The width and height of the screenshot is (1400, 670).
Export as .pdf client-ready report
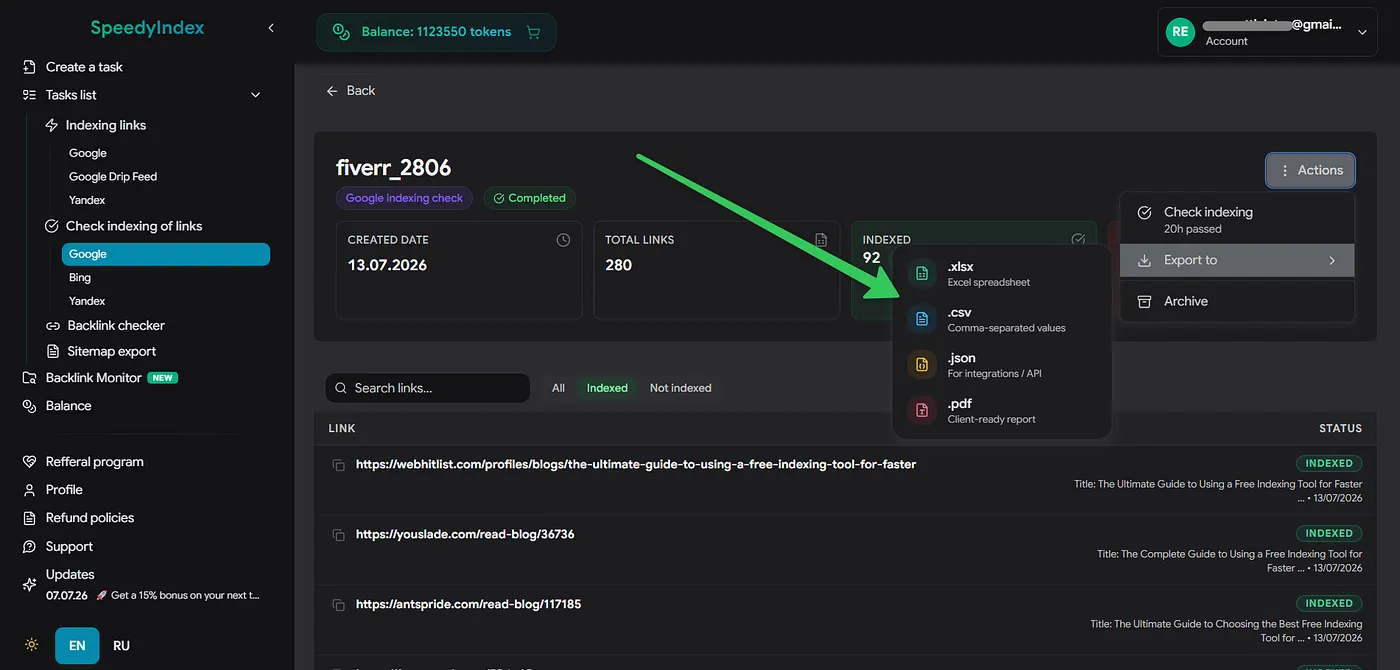point(1002,411)
